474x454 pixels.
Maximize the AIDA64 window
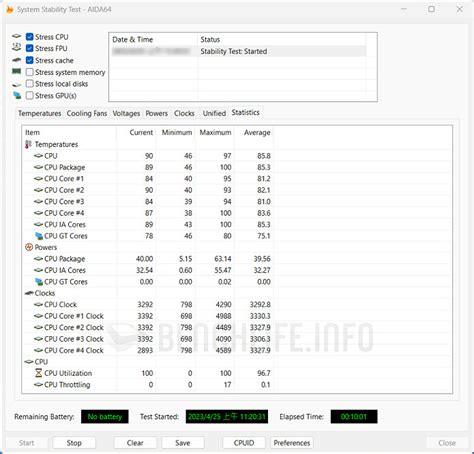coord(431,9)
